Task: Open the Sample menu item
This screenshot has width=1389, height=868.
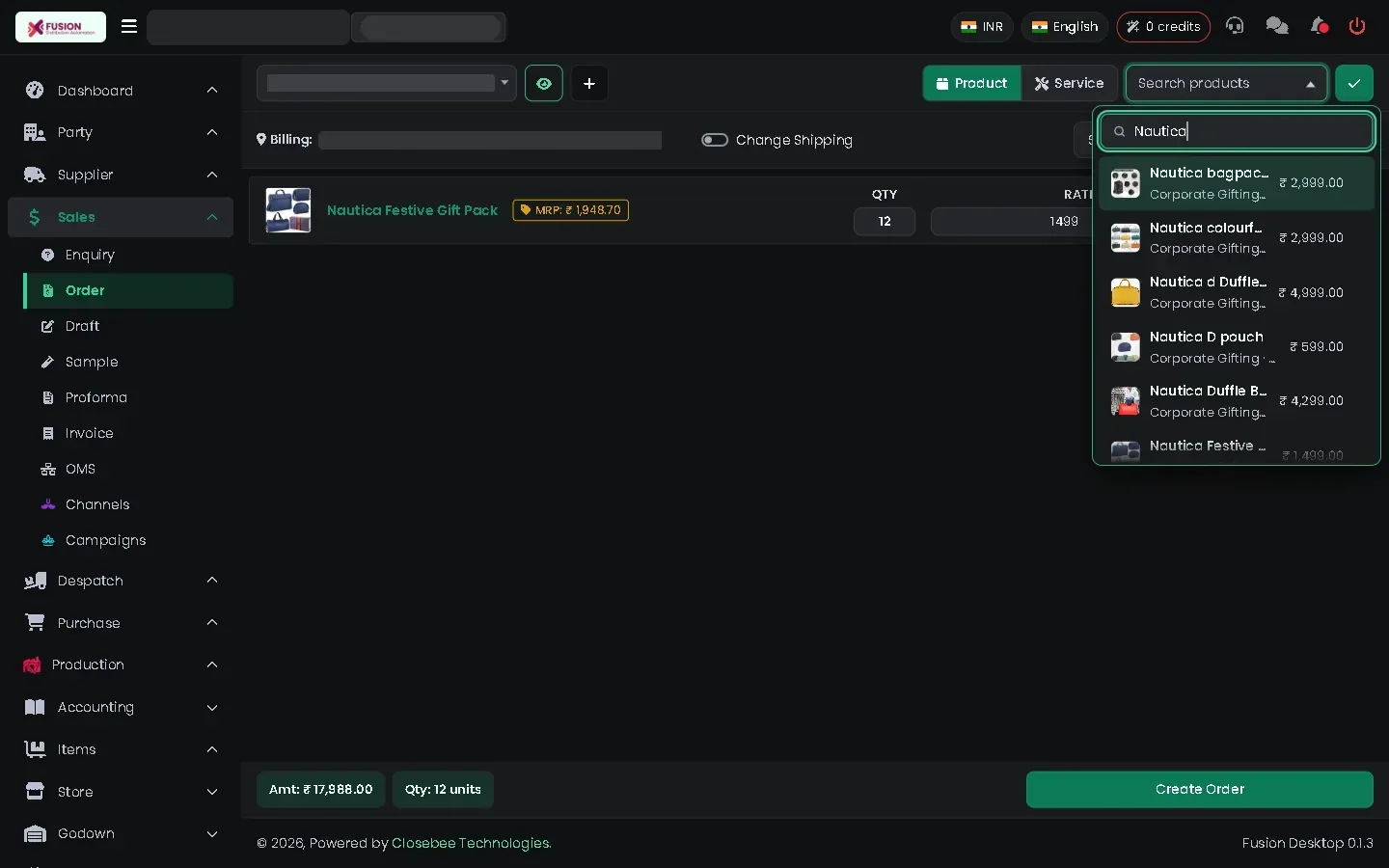Action: (127, 362)
